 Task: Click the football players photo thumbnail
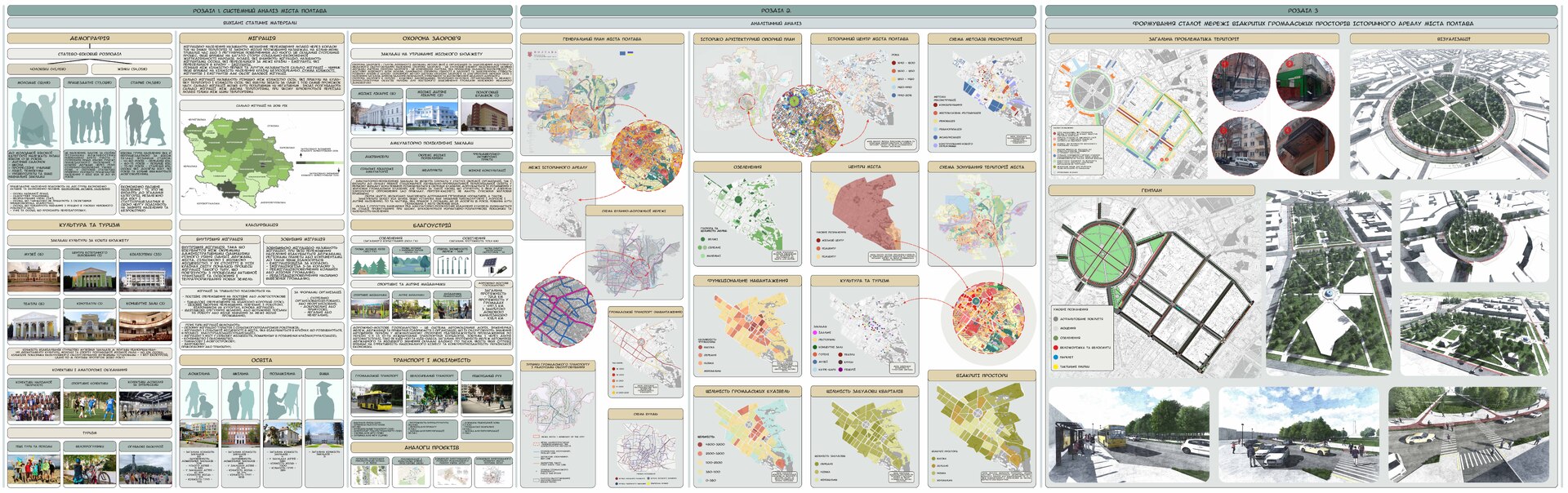90,406
